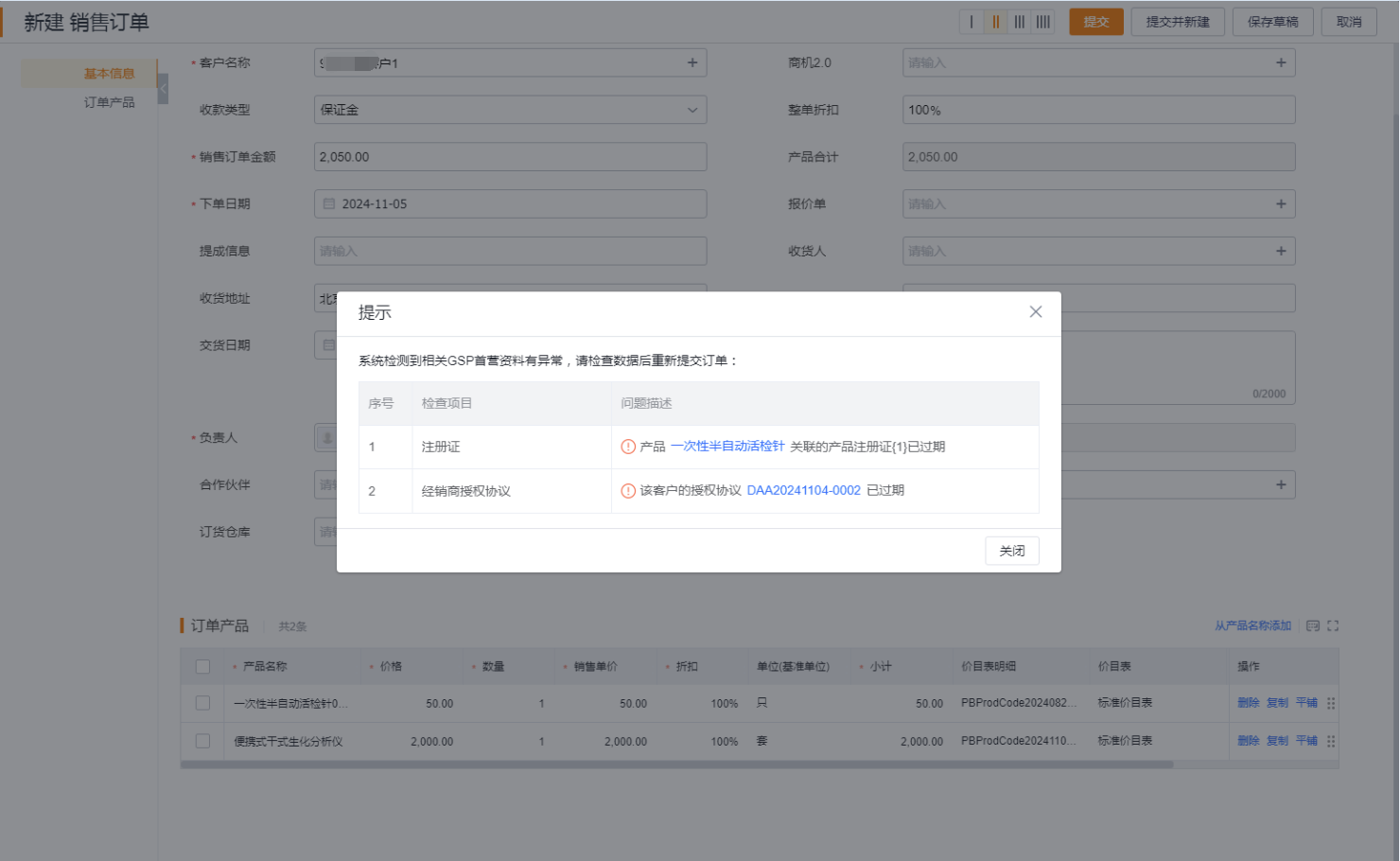
Task: Switch to single-column layout icon
Action: (x=971, y=22)
